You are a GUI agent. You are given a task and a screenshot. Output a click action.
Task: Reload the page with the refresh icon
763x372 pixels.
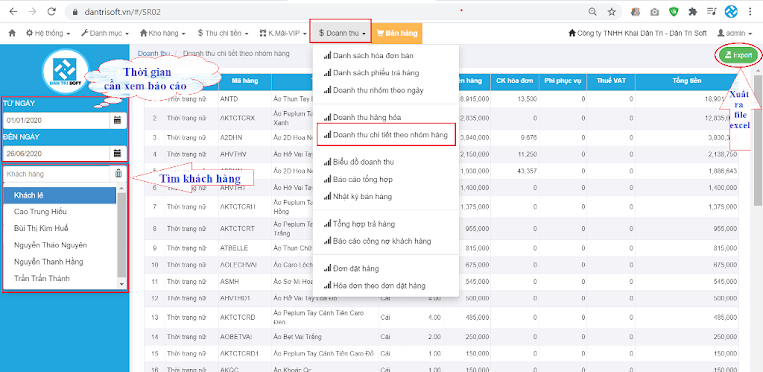point(52,11)
